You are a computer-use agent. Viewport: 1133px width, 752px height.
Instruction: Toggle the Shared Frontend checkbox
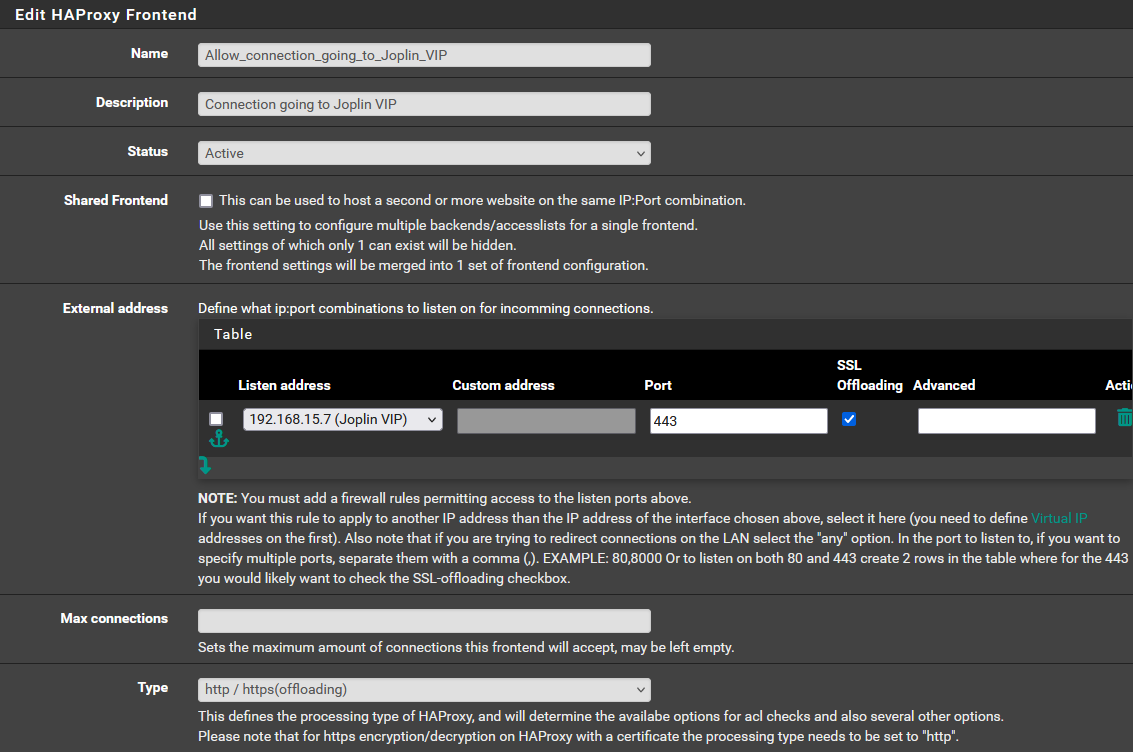(206, 201)
